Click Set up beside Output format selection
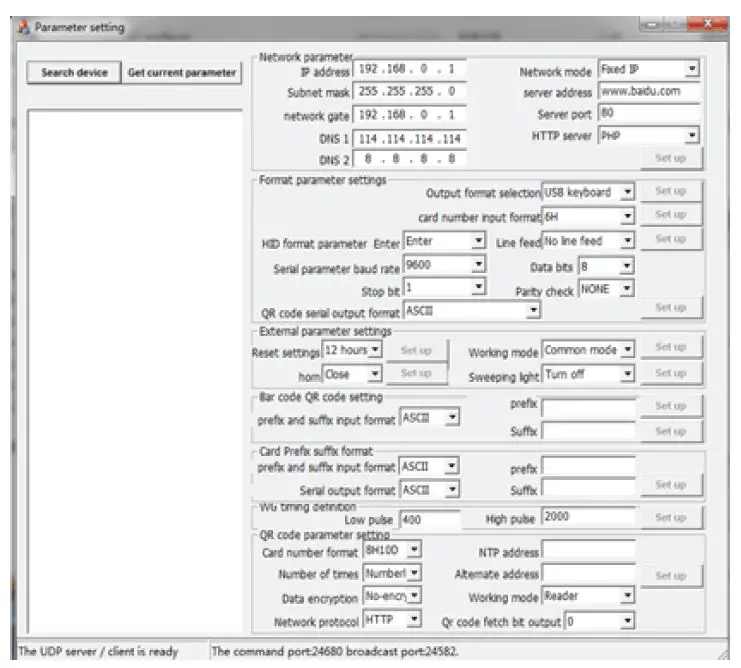The width and height of the screenshot is (741, 668). click(671, 191)
